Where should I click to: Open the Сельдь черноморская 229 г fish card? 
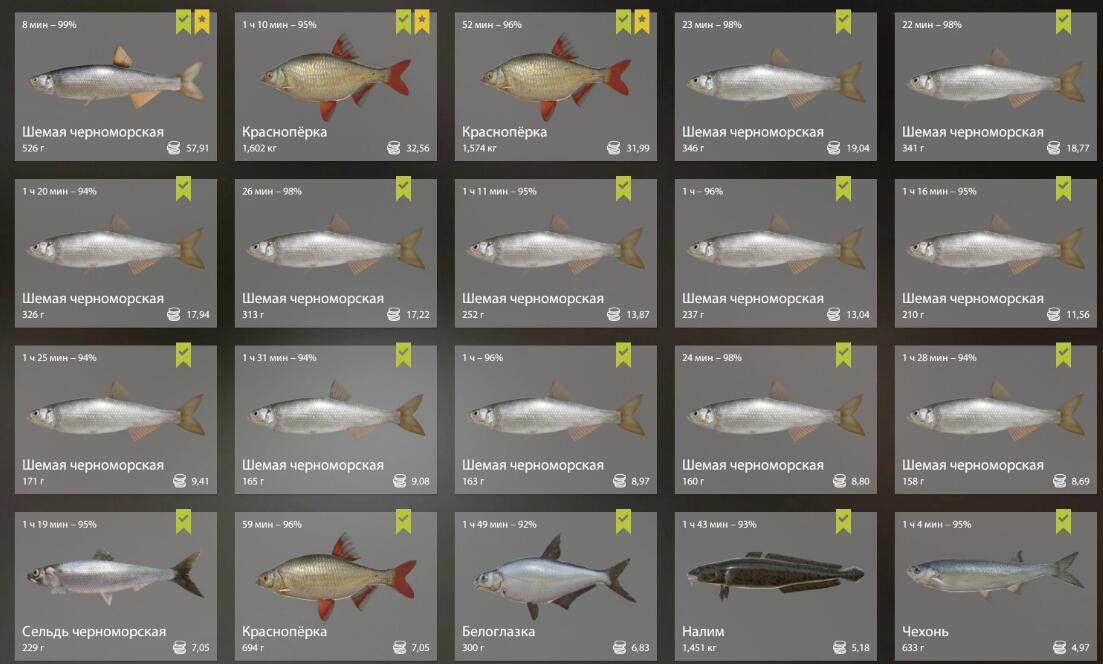coord(116,587)
